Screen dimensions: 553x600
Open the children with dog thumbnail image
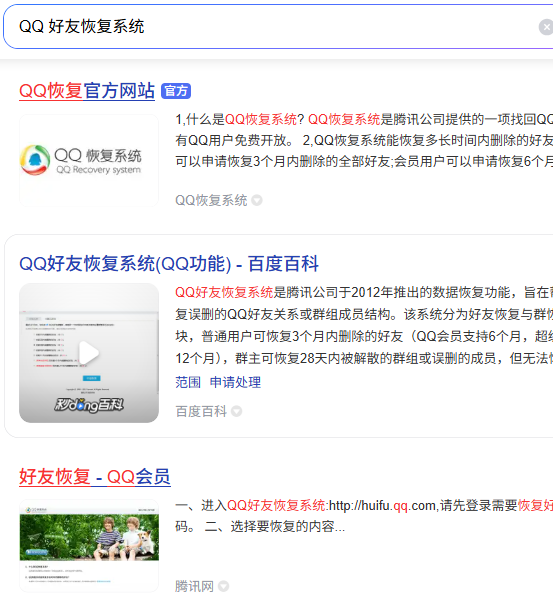tap(89, 546)
